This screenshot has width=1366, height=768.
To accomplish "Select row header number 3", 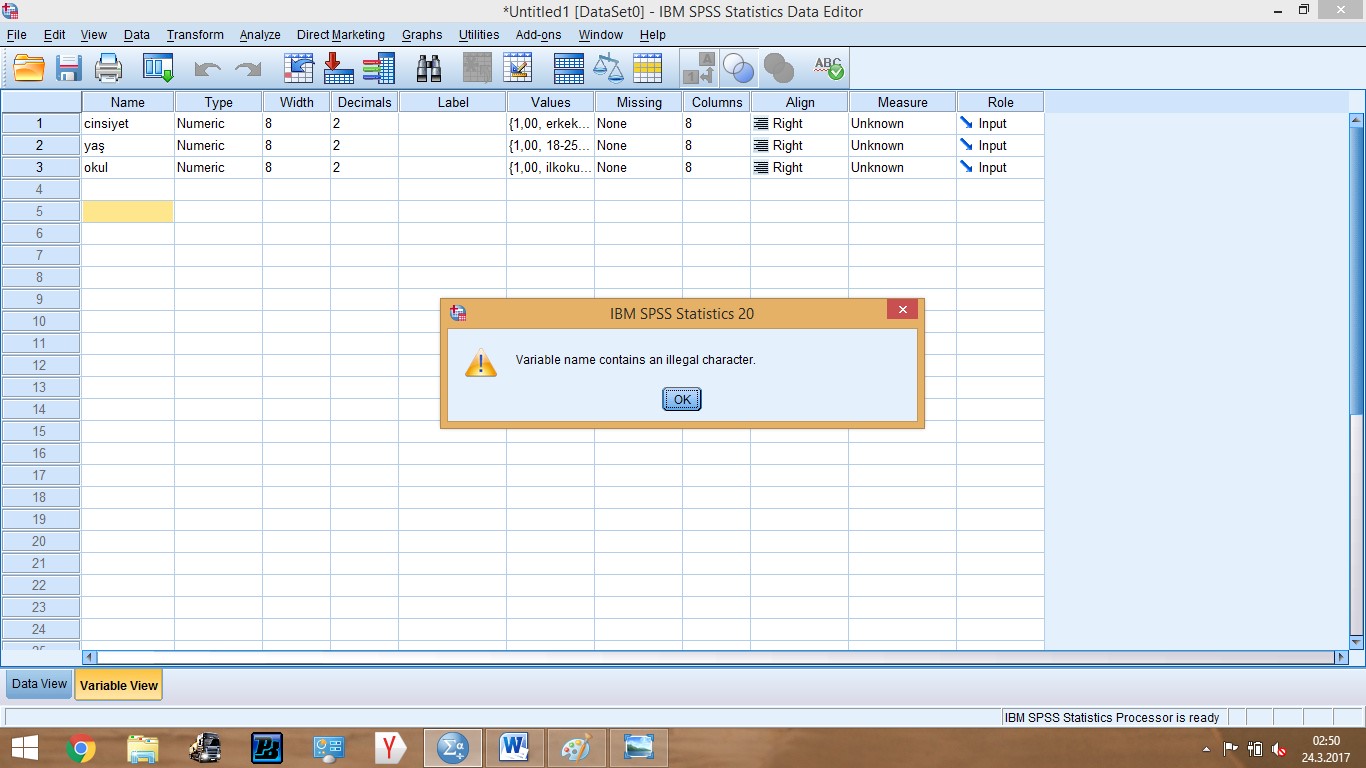I will pyautogui.click(x=40, y=168).
